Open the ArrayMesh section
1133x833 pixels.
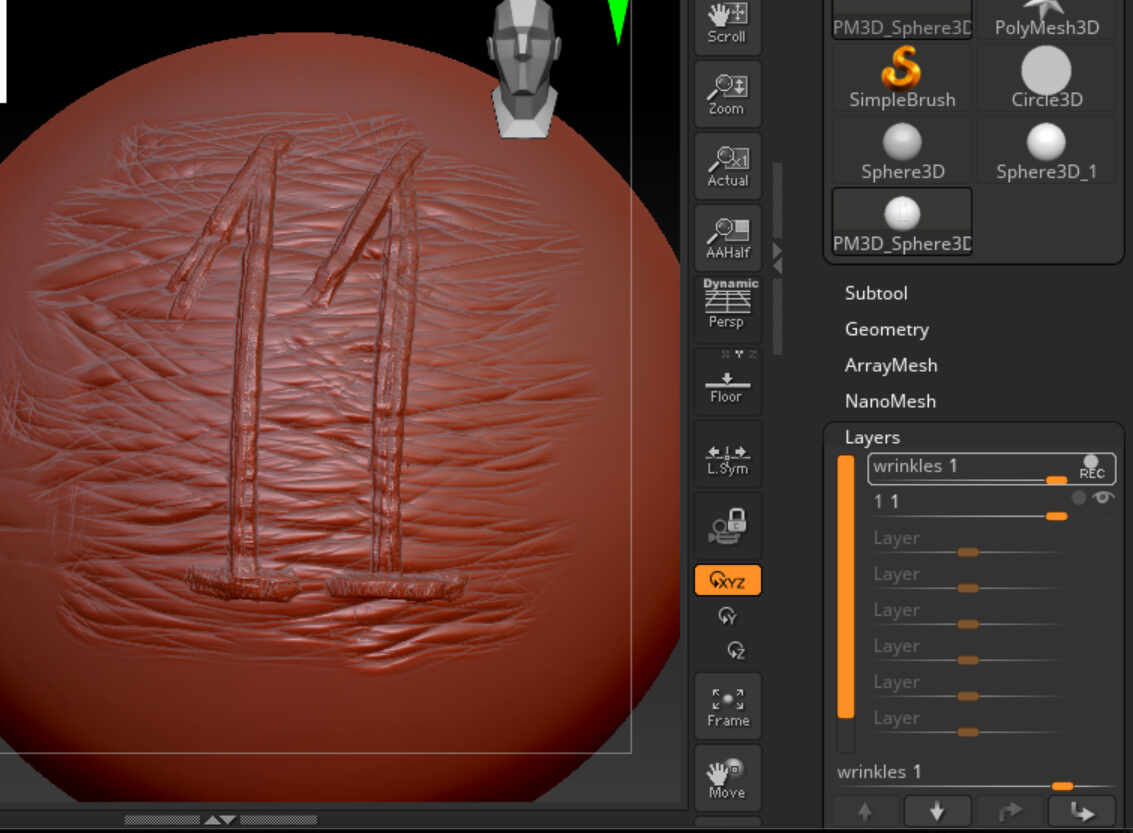[x=891, y=365]
